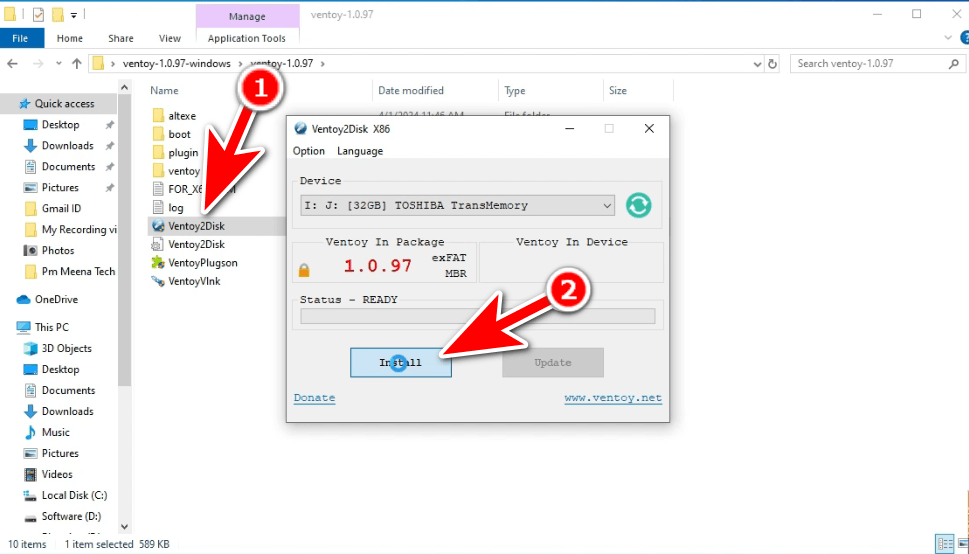Open recent locations dropdown arrow

(x=59, y=63)
